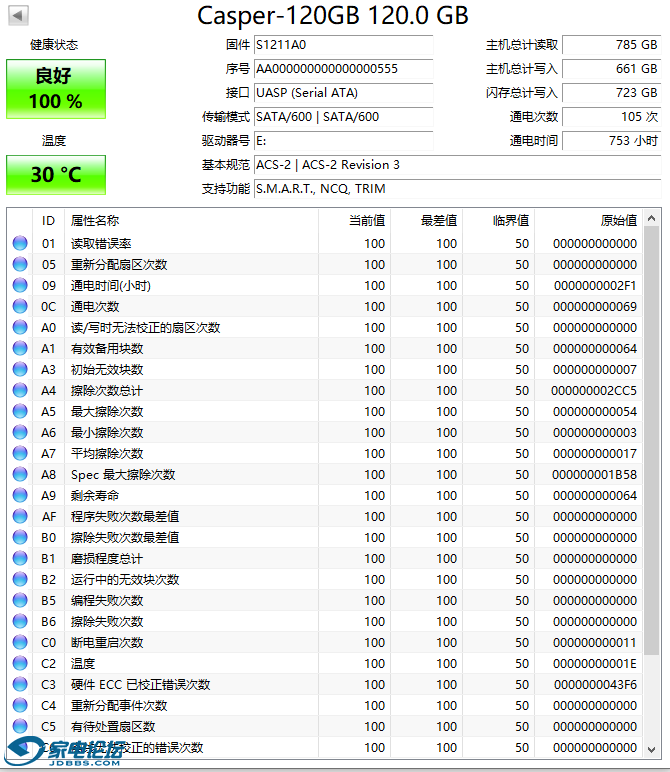
Task: Click the 通电时间 value 753 小时
Action: tap(611, 141)
